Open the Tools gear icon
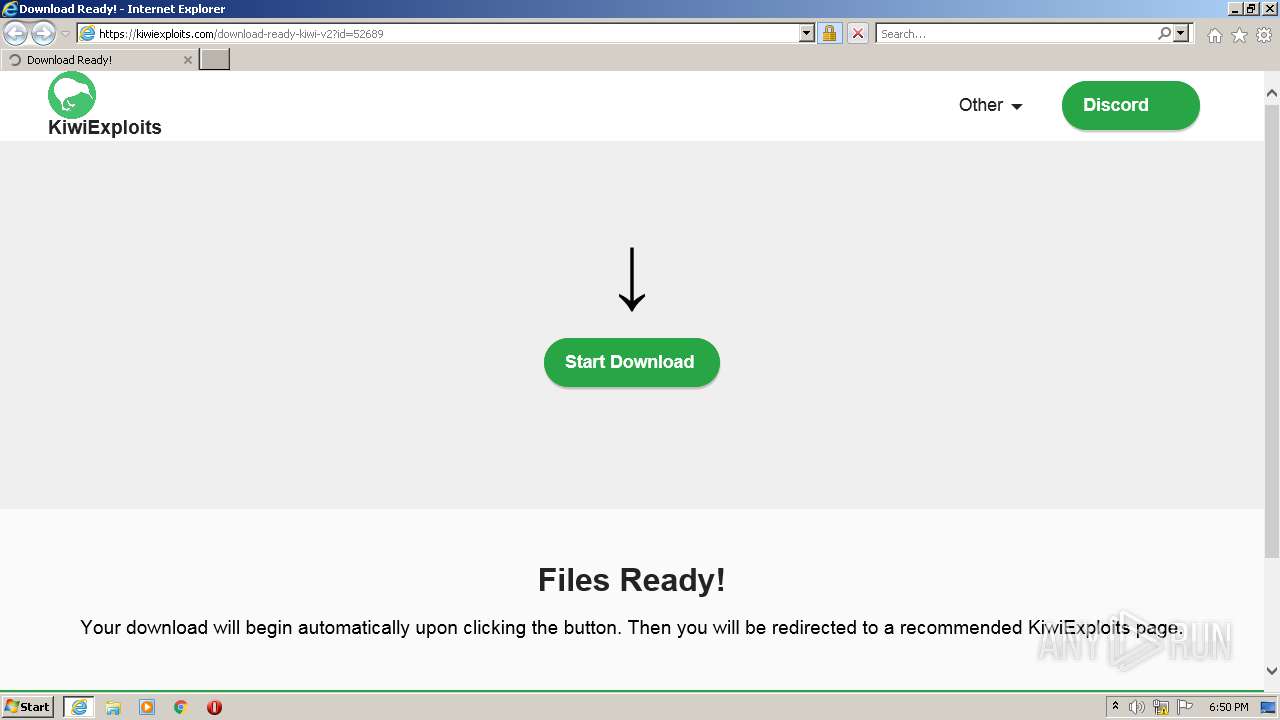The height and width of the screenshot is (720, 1280). click(1264, 35)
